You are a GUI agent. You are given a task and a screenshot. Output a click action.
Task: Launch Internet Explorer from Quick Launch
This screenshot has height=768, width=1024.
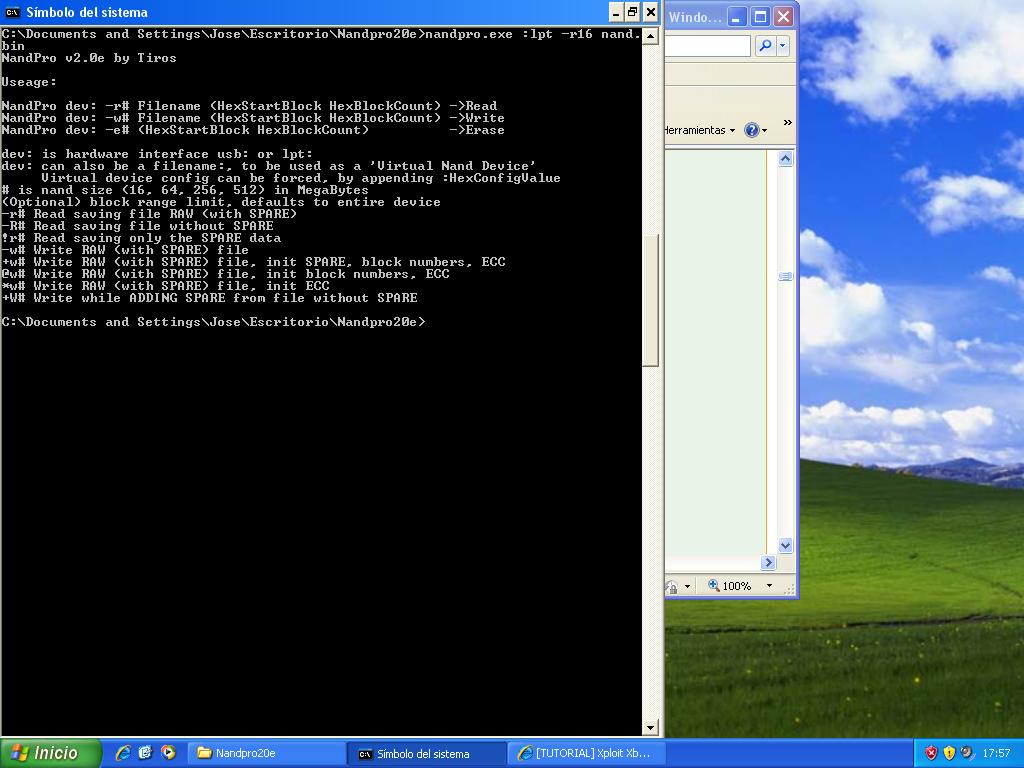(123, 753)
